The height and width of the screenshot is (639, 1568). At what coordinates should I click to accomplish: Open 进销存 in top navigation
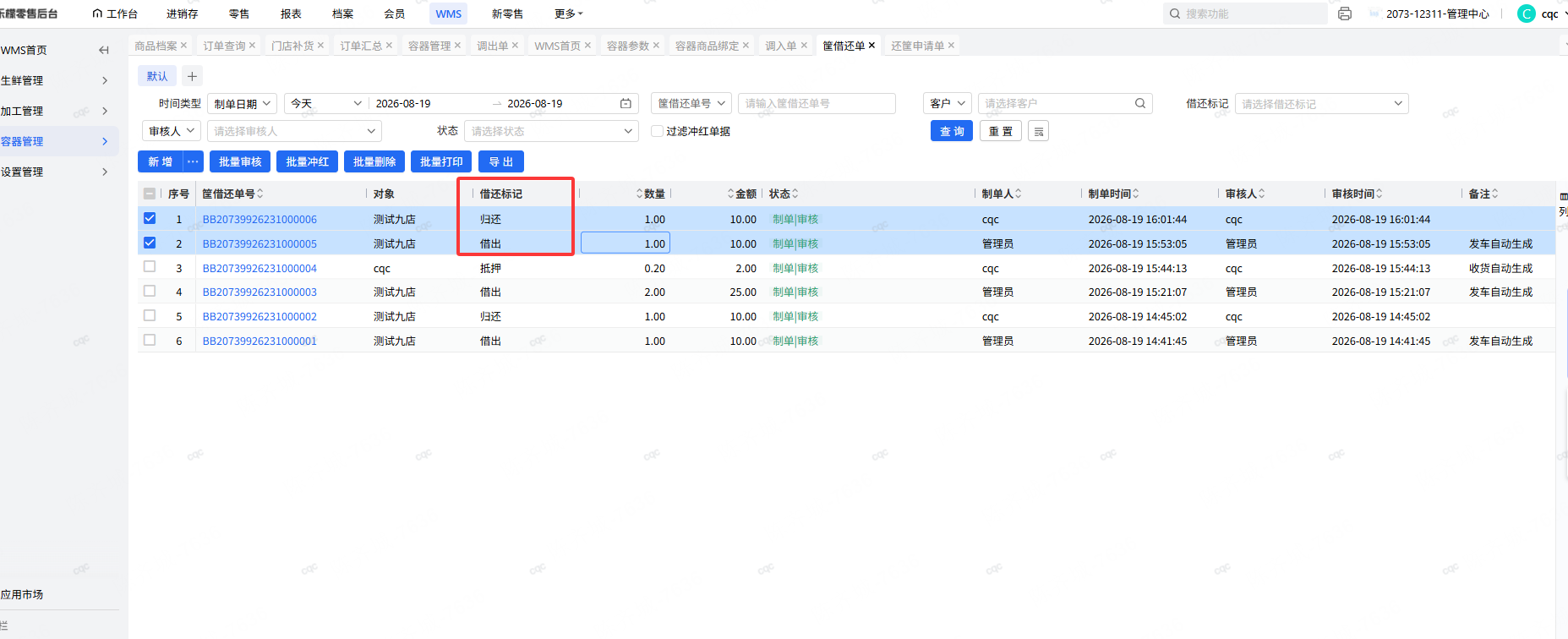[183, 14]
